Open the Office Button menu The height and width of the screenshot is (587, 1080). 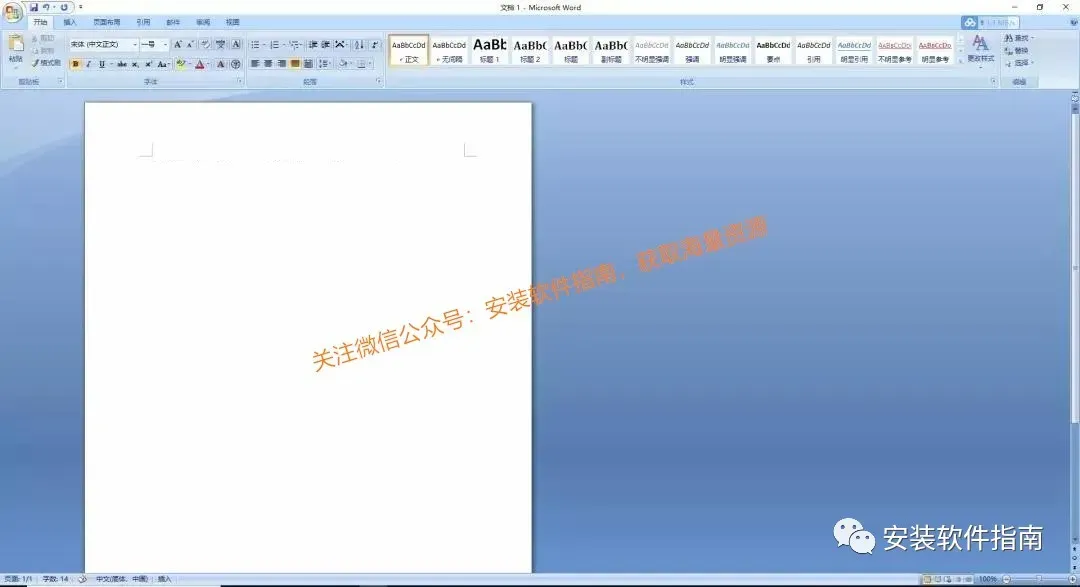coord(12,12)
